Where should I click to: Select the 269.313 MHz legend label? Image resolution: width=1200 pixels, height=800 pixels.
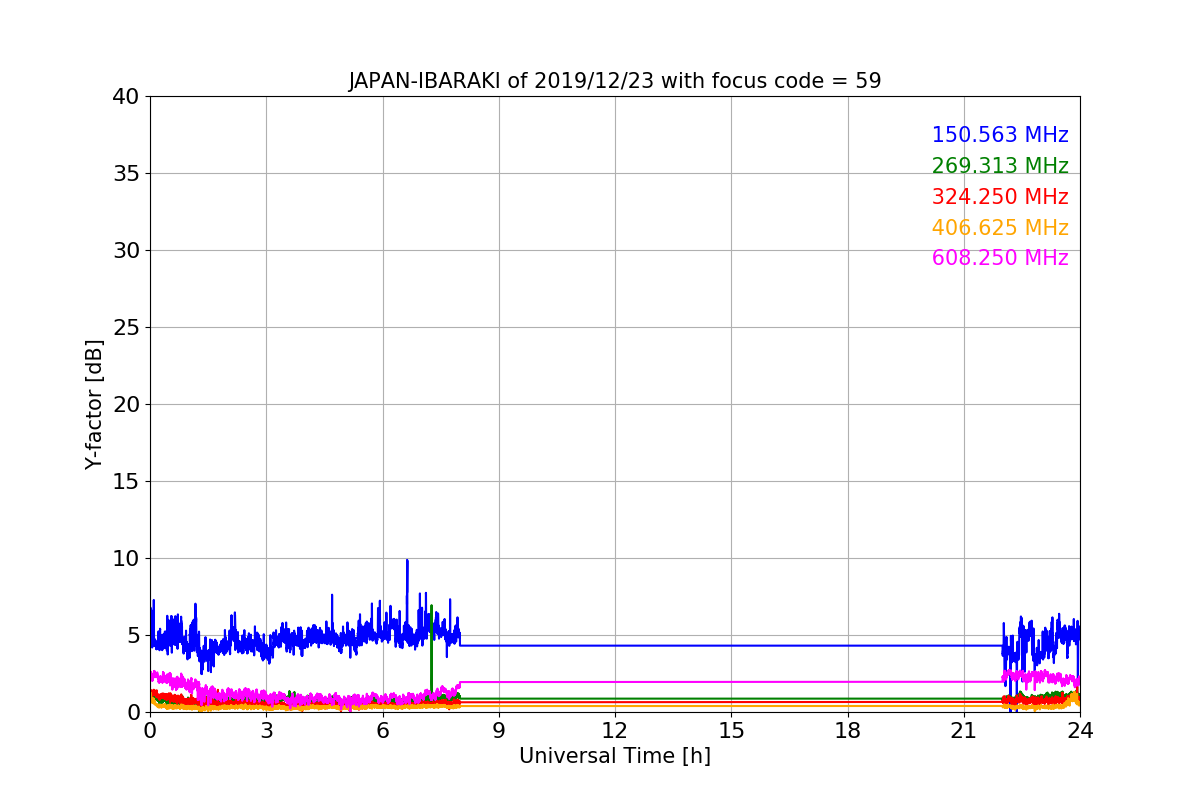1000,166
